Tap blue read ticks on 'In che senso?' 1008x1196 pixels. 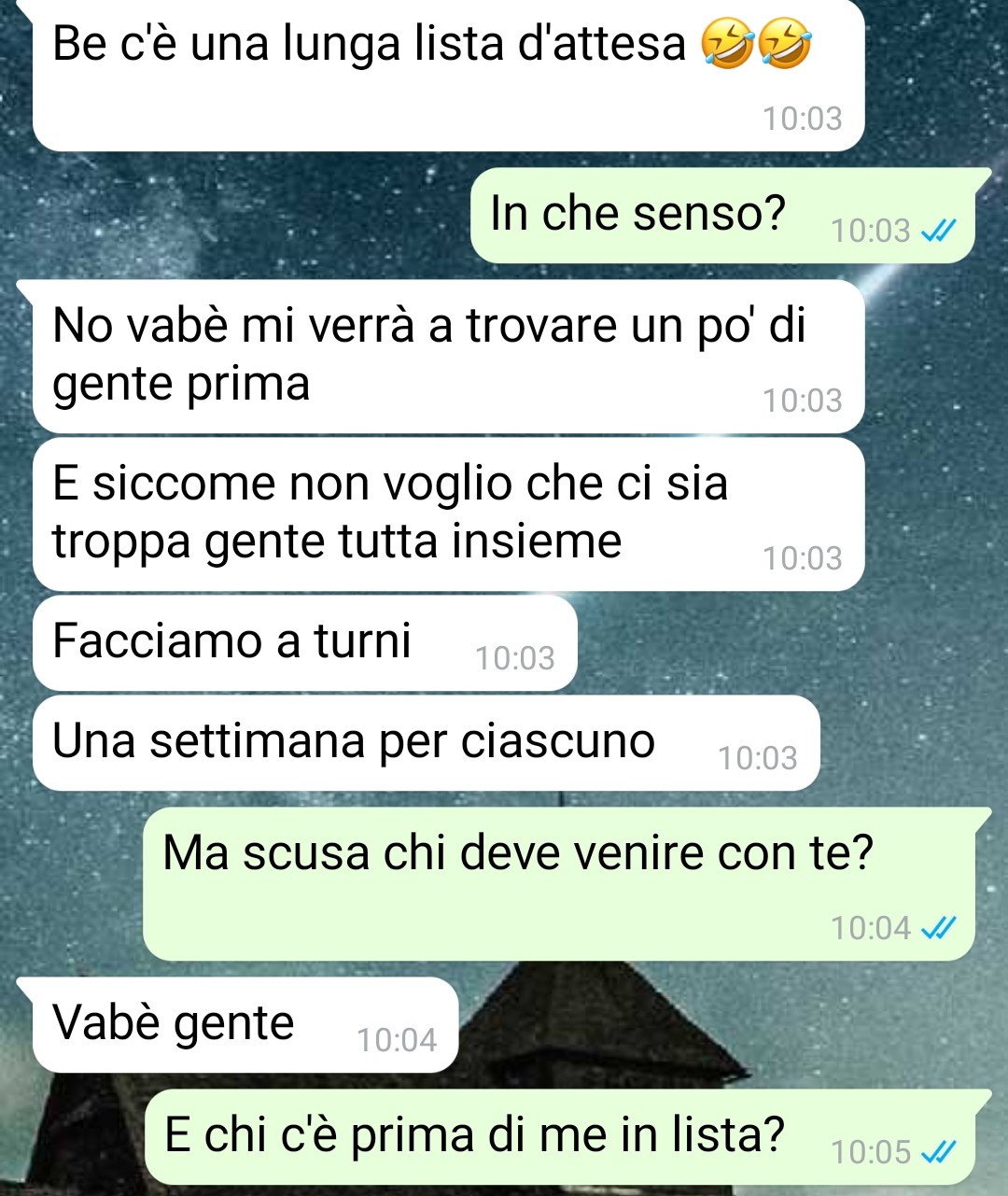pos(938,232)
